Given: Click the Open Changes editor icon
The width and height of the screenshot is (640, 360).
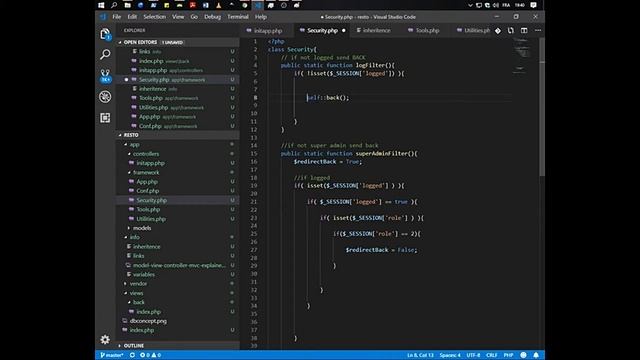Looking at the screenshot, I should [x=511, y=31].
